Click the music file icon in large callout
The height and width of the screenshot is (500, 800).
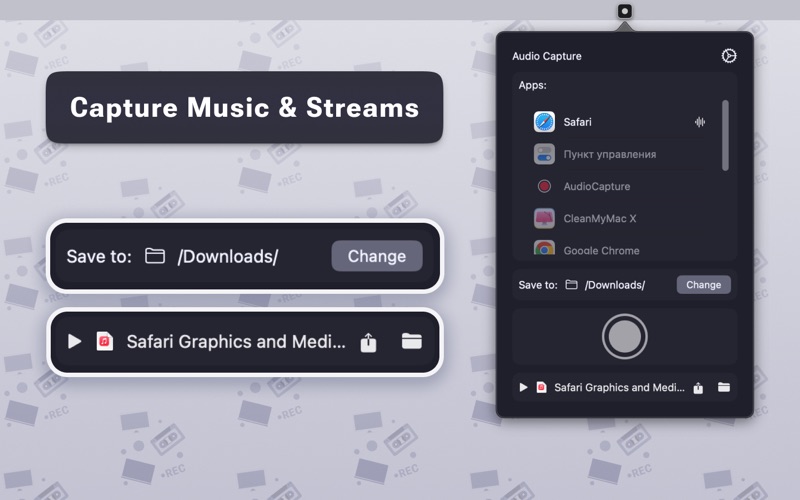click(104, 341)
